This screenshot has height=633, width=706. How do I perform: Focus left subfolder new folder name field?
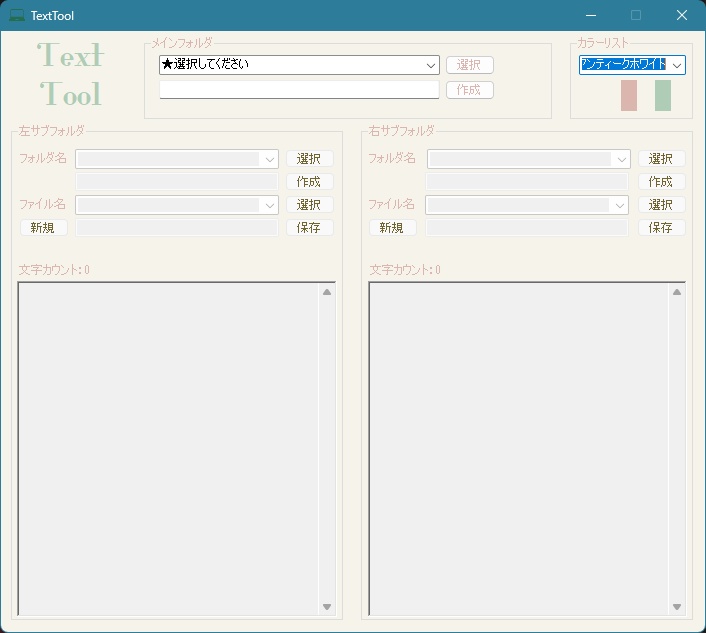tap(177, 182)
